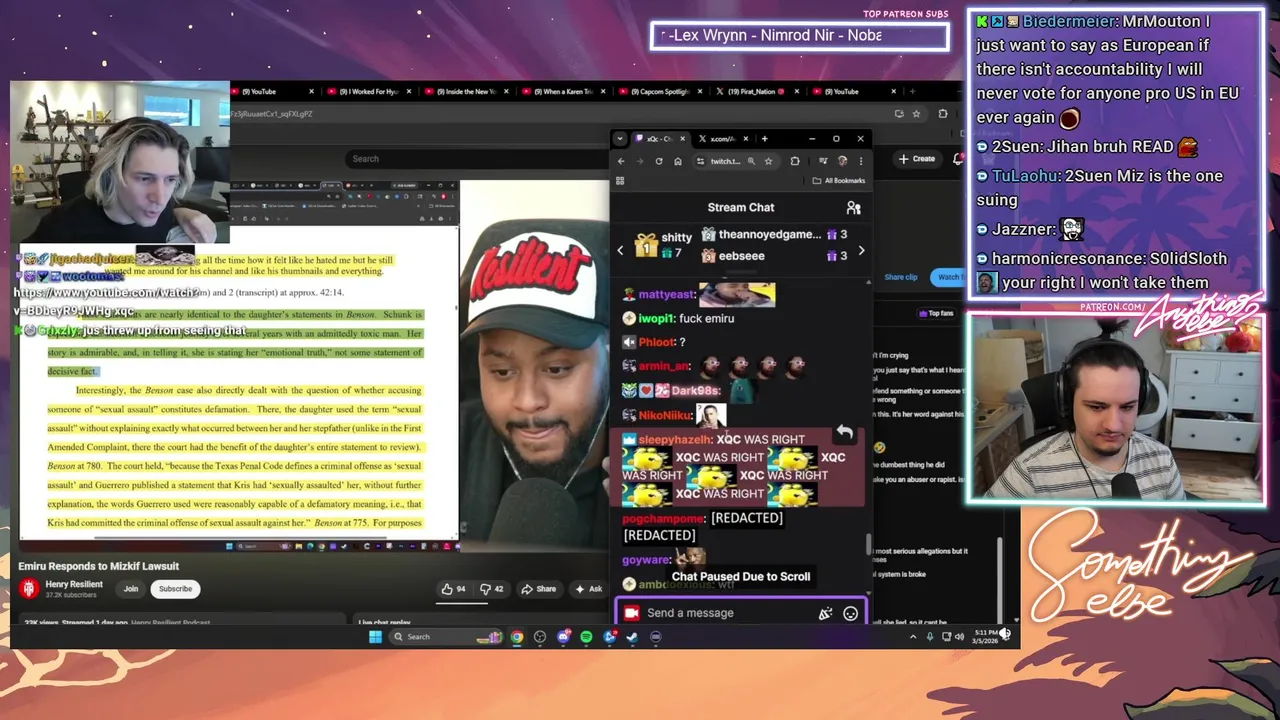
Task: Open Henry Resilient channel avatar
Action: coord(29,589)
